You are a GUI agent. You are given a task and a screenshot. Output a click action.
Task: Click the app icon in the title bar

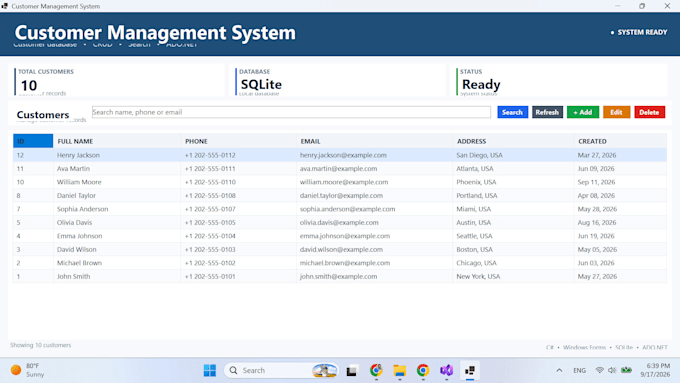point(5,6)
